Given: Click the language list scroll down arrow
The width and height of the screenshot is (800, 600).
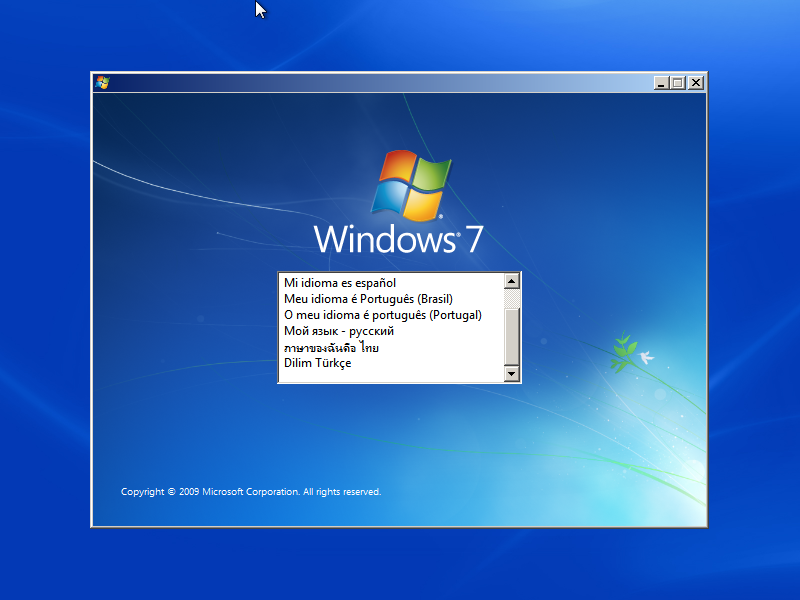Looking at the screenshot, I should click(511, 373).
